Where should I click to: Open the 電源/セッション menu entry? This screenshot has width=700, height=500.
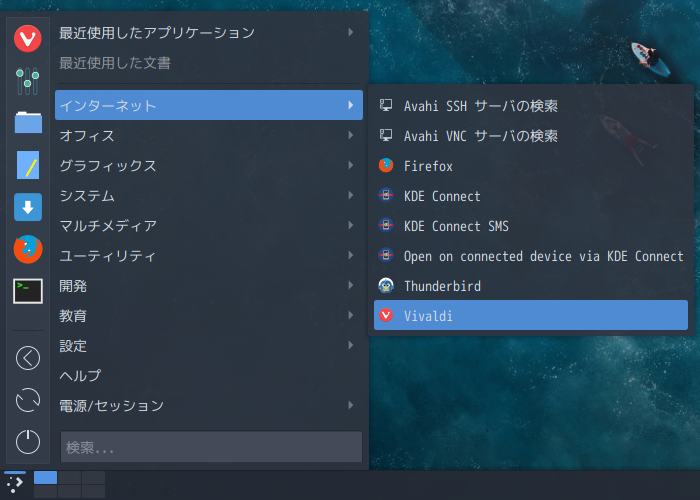pyautogui.click(x=209, y=405)
